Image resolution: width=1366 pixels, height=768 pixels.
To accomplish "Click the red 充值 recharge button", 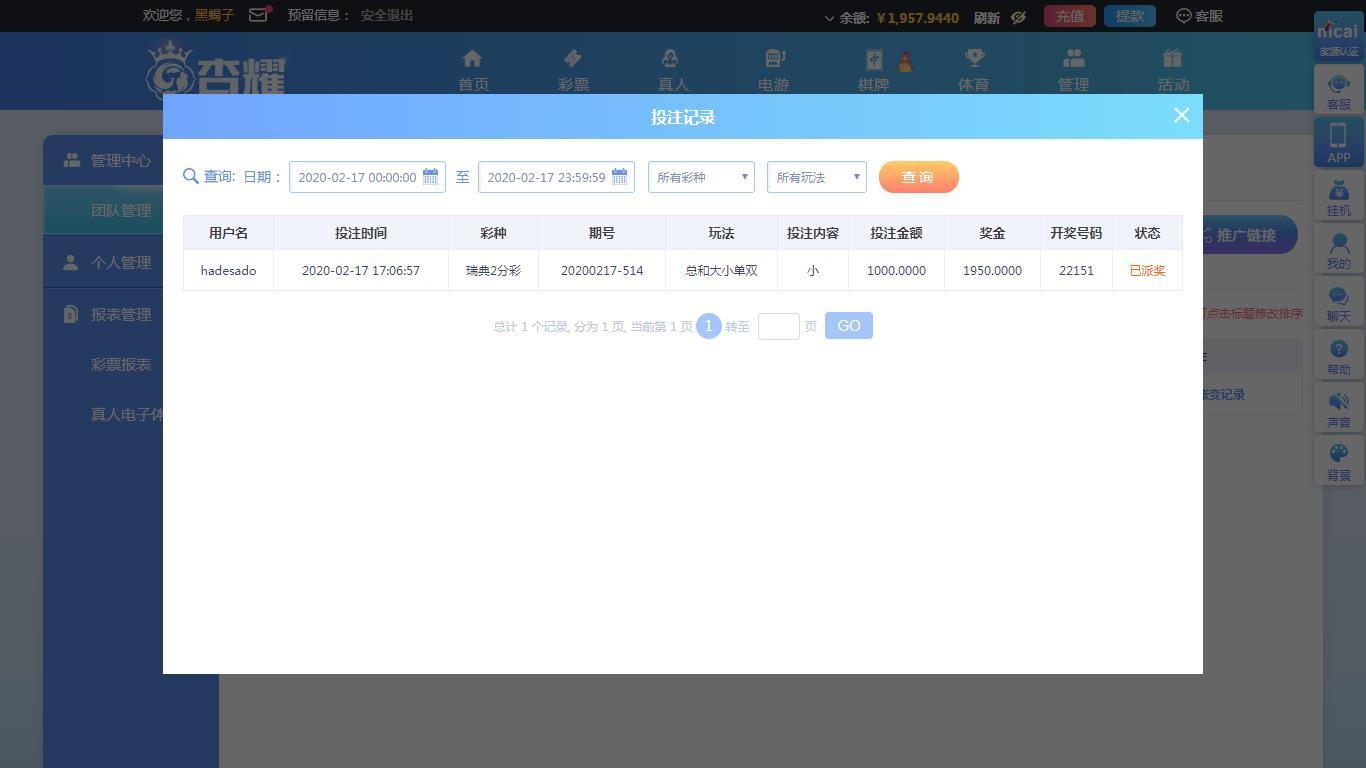I will point(1070,16).
